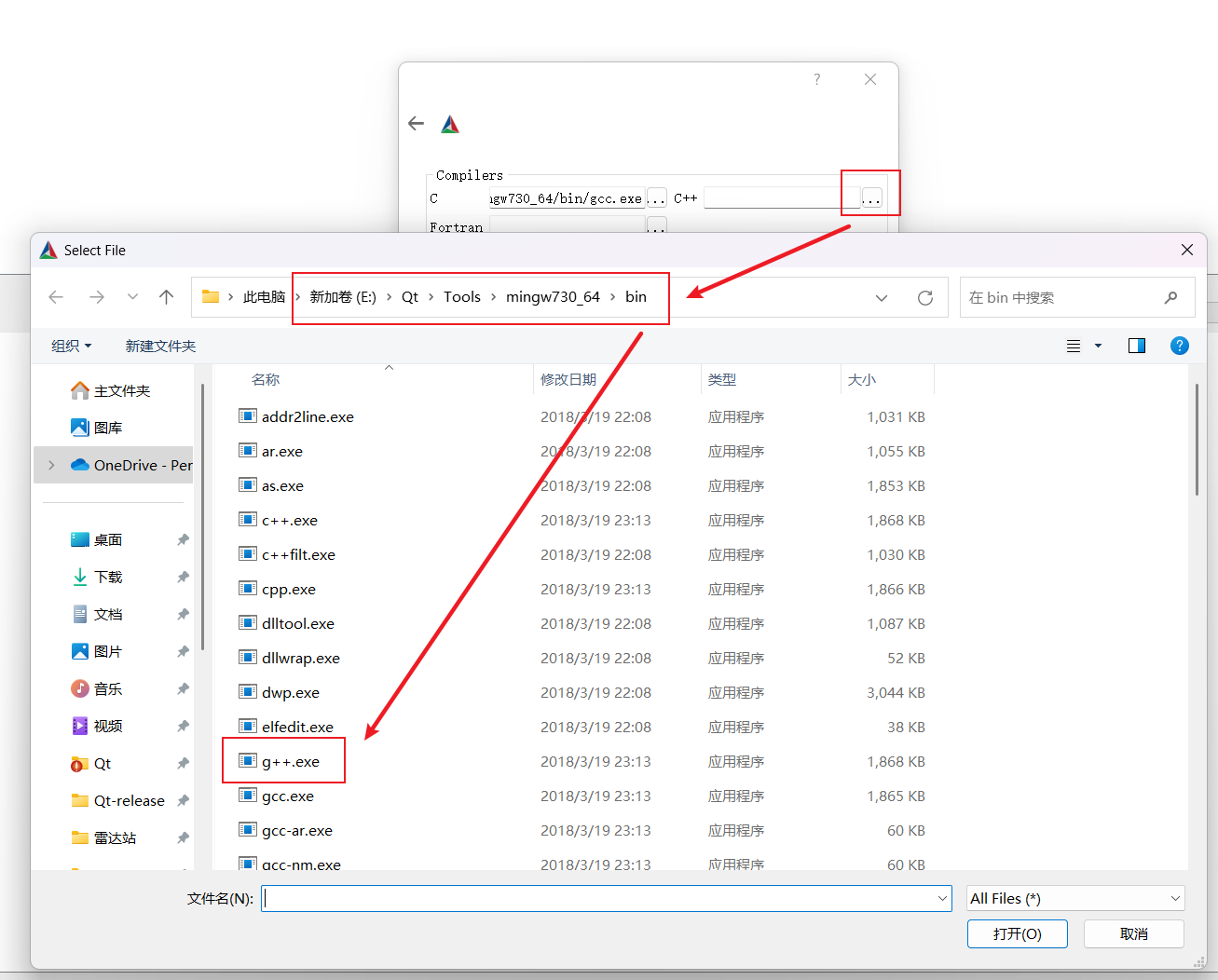Open the view layout options icon

pos(1074,346)
